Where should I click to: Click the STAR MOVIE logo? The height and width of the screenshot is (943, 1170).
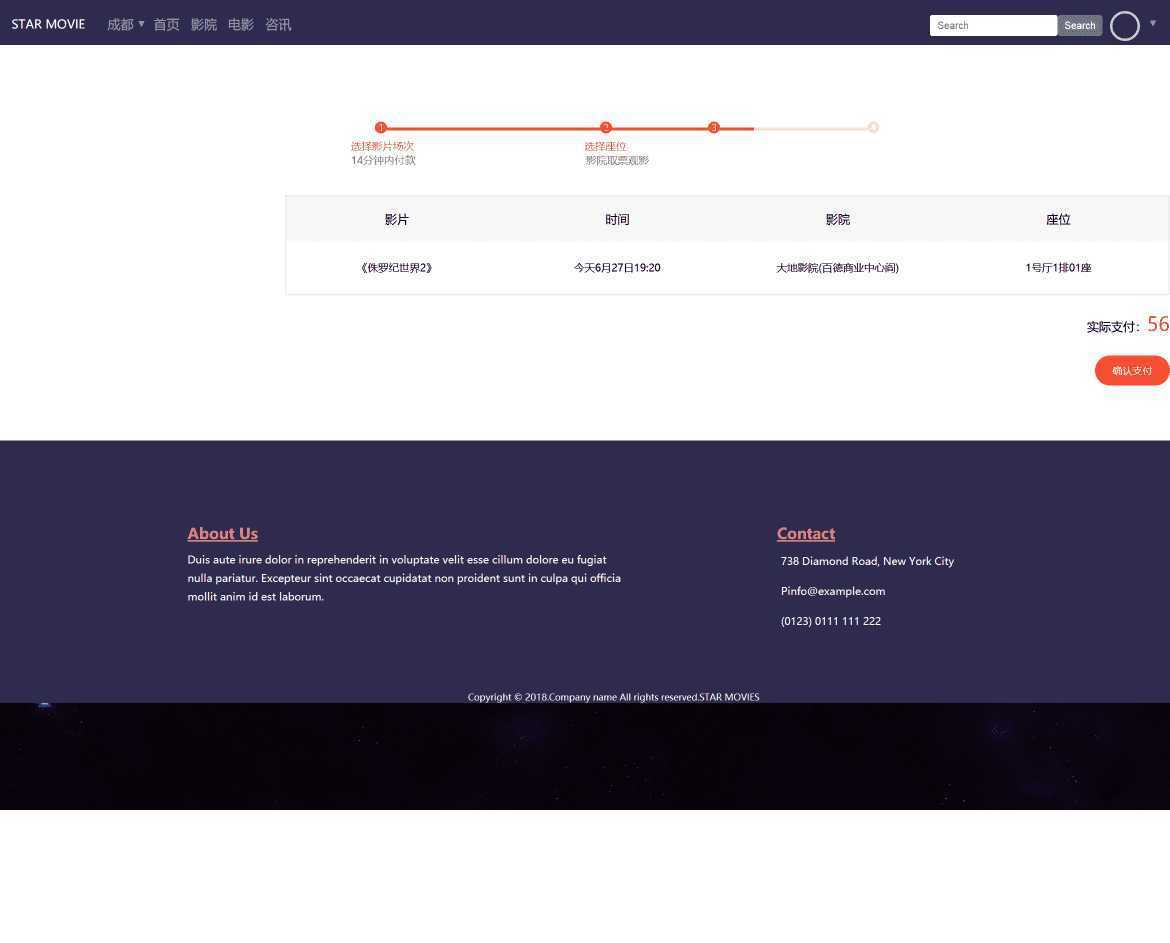[x=48, y=24]
